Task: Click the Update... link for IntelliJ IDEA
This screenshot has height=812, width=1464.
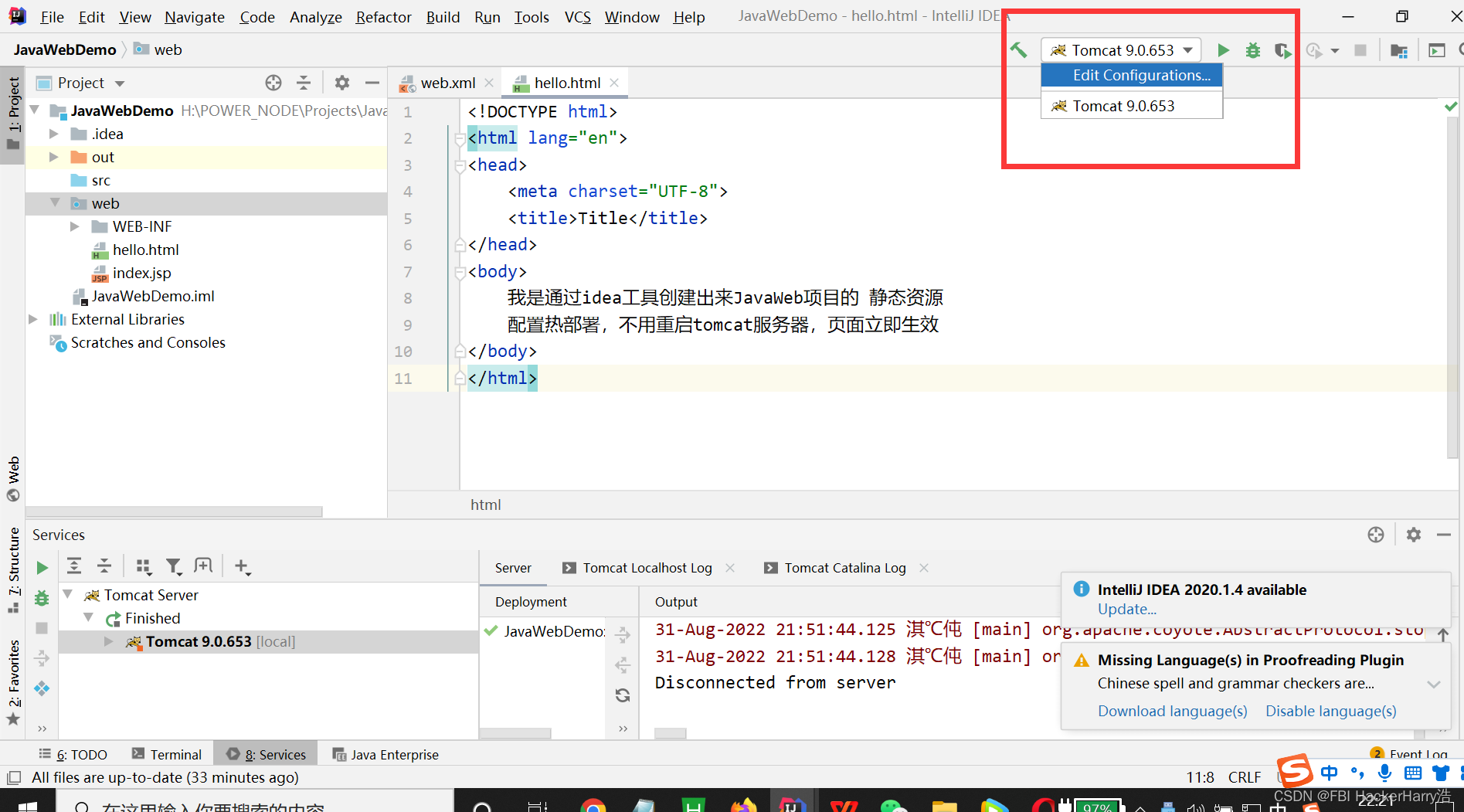Action: pyautogui.click(x=1126, y=610)
